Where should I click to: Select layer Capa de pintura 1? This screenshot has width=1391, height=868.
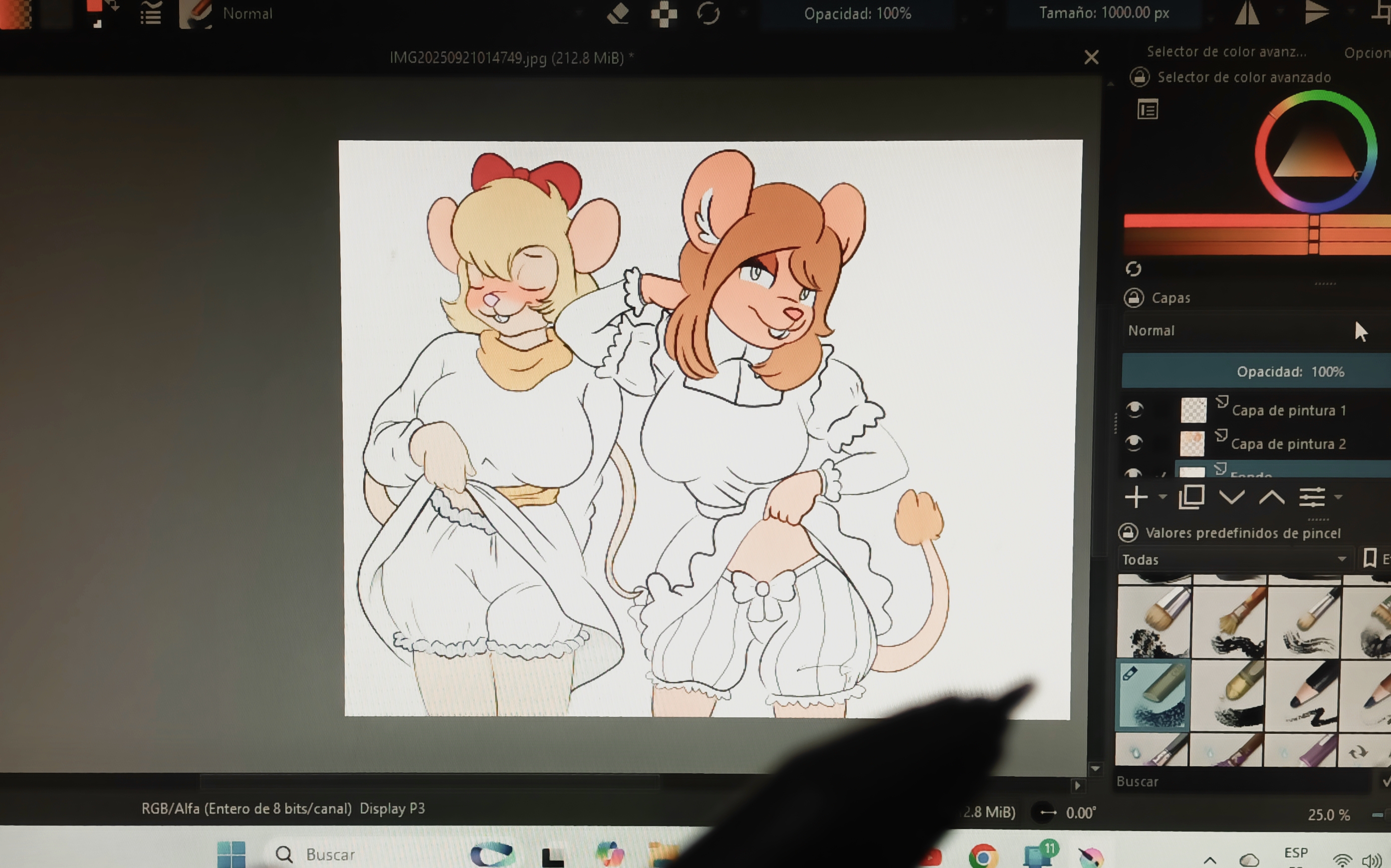coord(1289,411)
